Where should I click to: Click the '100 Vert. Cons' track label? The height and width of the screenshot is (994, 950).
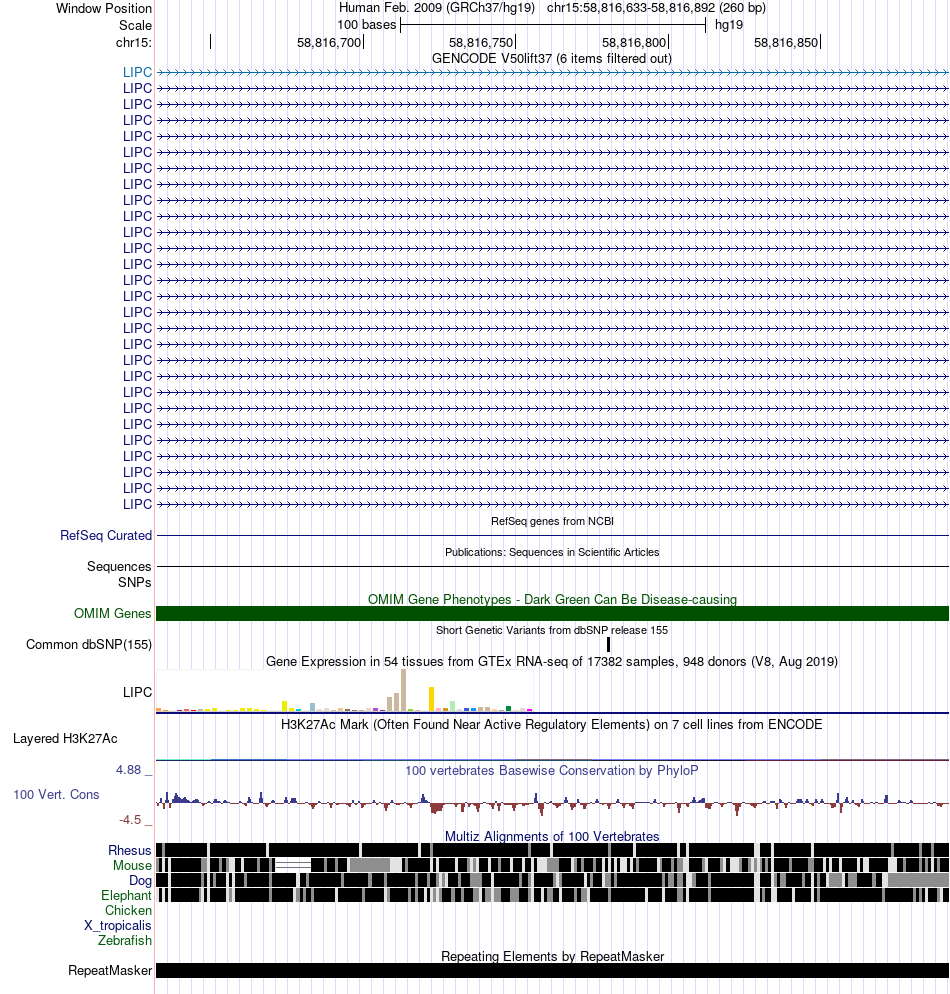(x=56, y=794)
